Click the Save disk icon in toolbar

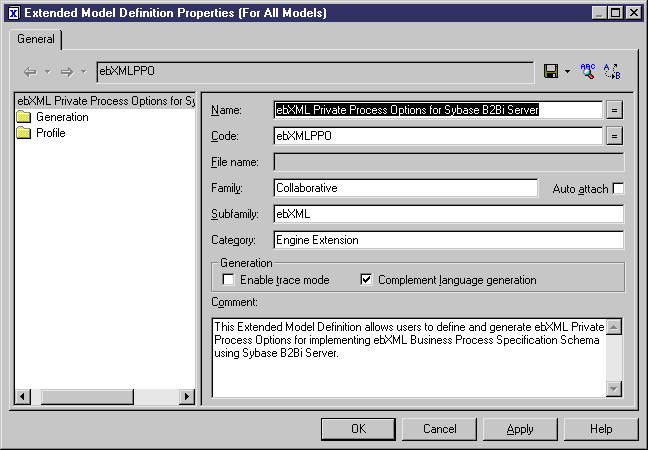click(x=550, y=71)
